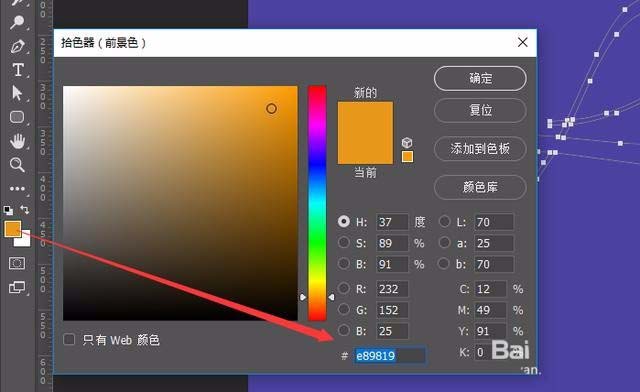The height and width of the screenshot is (392, 640).
Task: Click the rainbow hue slider bar
Action: 317,203
